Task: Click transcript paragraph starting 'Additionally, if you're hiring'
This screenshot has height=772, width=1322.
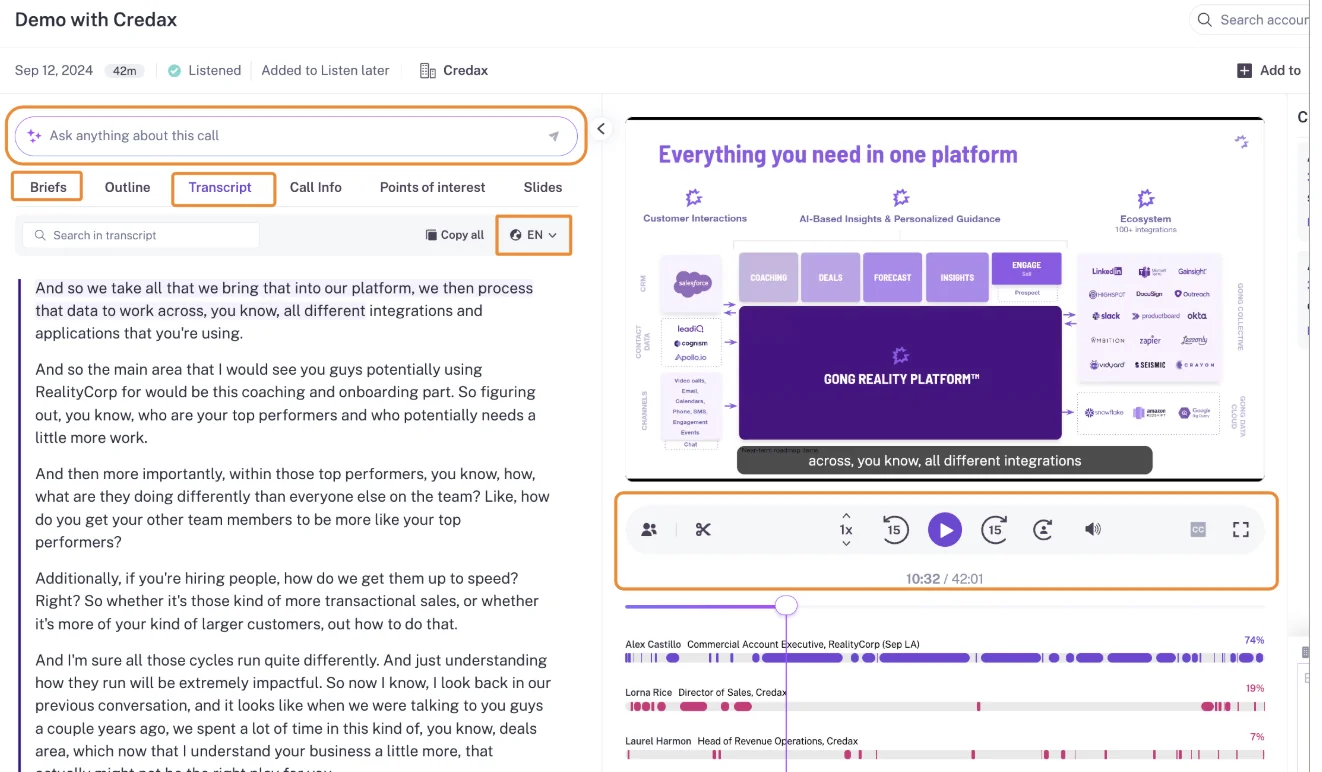Action: click(x=287, y=601)
